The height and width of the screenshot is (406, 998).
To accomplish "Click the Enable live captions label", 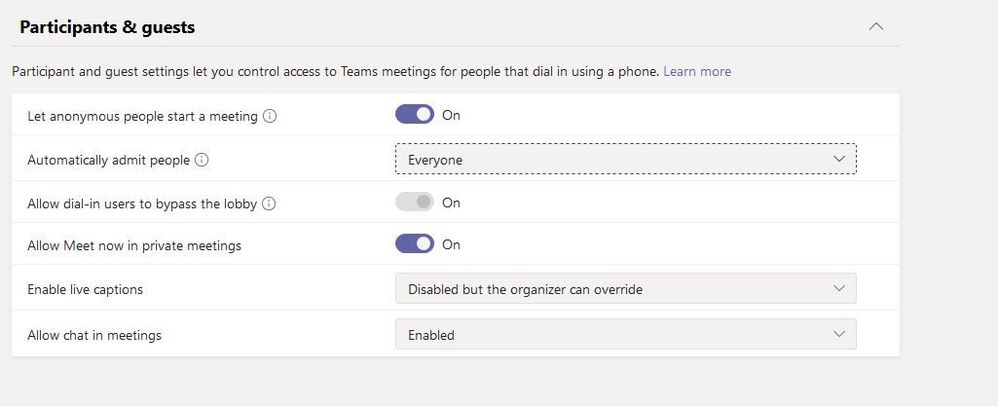I will [x=85, y=290].
